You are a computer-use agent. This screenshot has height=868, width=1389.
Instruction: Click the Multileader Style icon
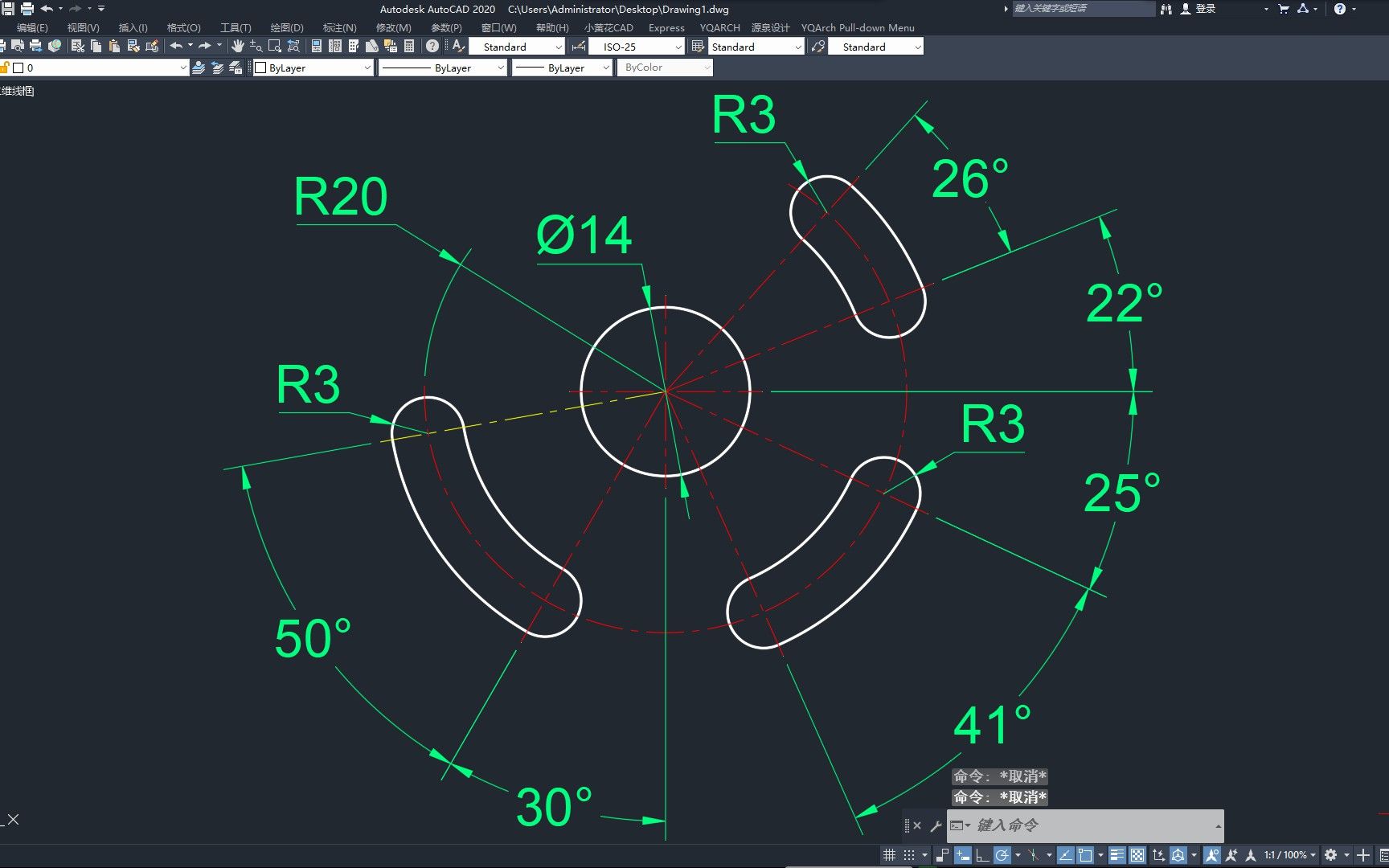tap(818, 47)
